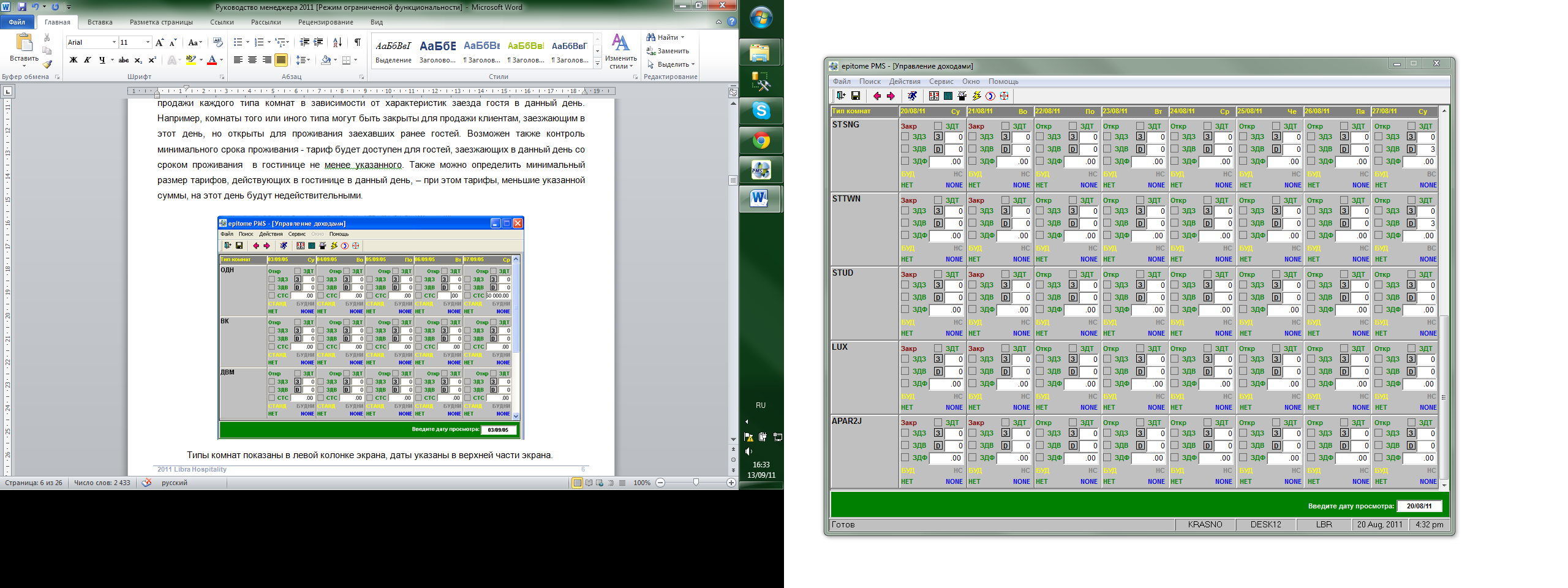Click the lifebuoy help icon in epitome toolbar

click(1005, 96)
